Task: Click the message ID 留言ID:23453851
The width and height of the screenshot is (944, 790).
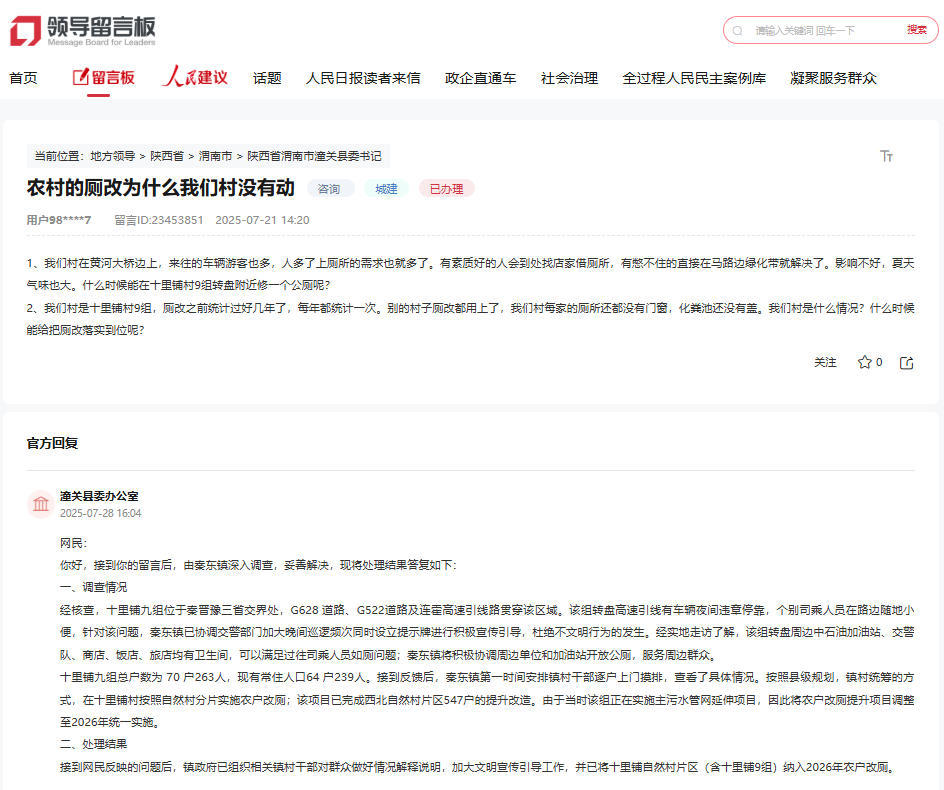Action: (x=159, y=220)
